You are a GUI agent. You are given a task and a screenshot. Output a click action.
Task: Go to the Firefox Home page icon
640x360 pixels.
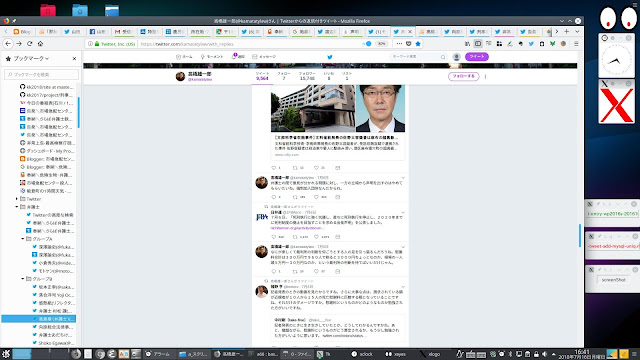tap(40, 44)
